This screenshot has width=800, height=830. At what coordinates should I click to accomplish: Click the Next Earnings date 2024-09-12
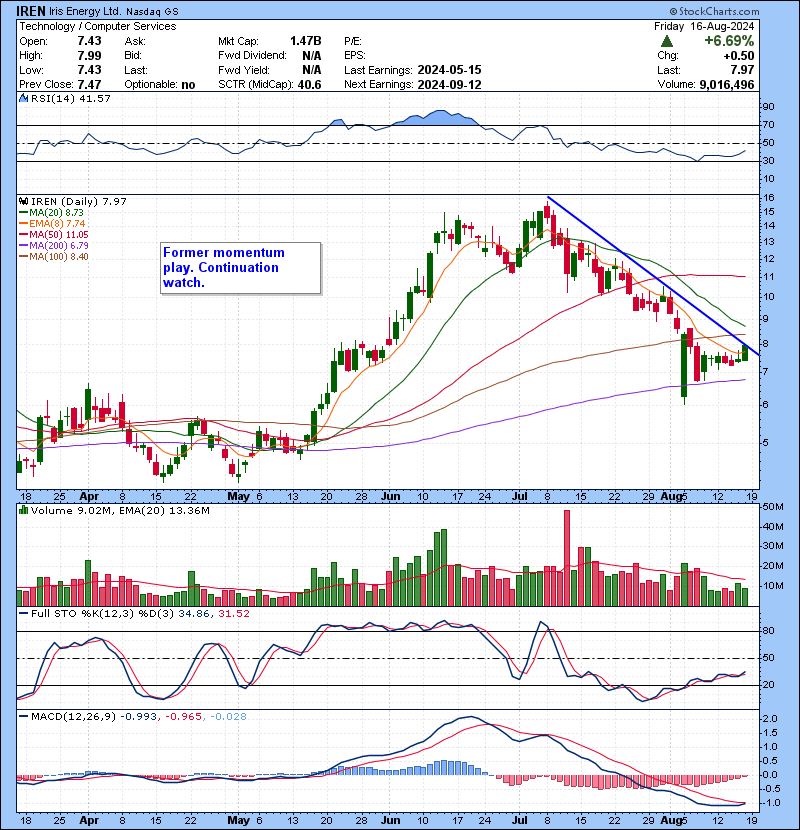(x=450, y=84)
